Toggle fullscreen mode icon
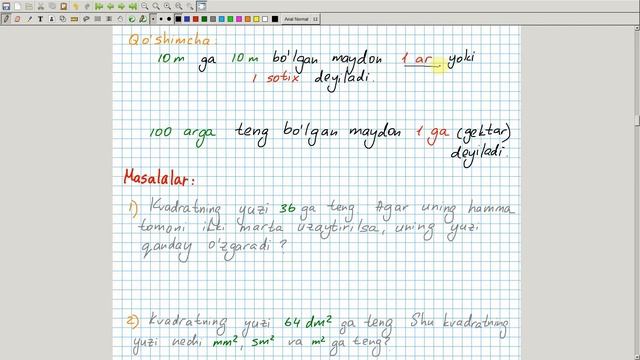The width and height of the screenshot is (640, 360). coord(202,6)
